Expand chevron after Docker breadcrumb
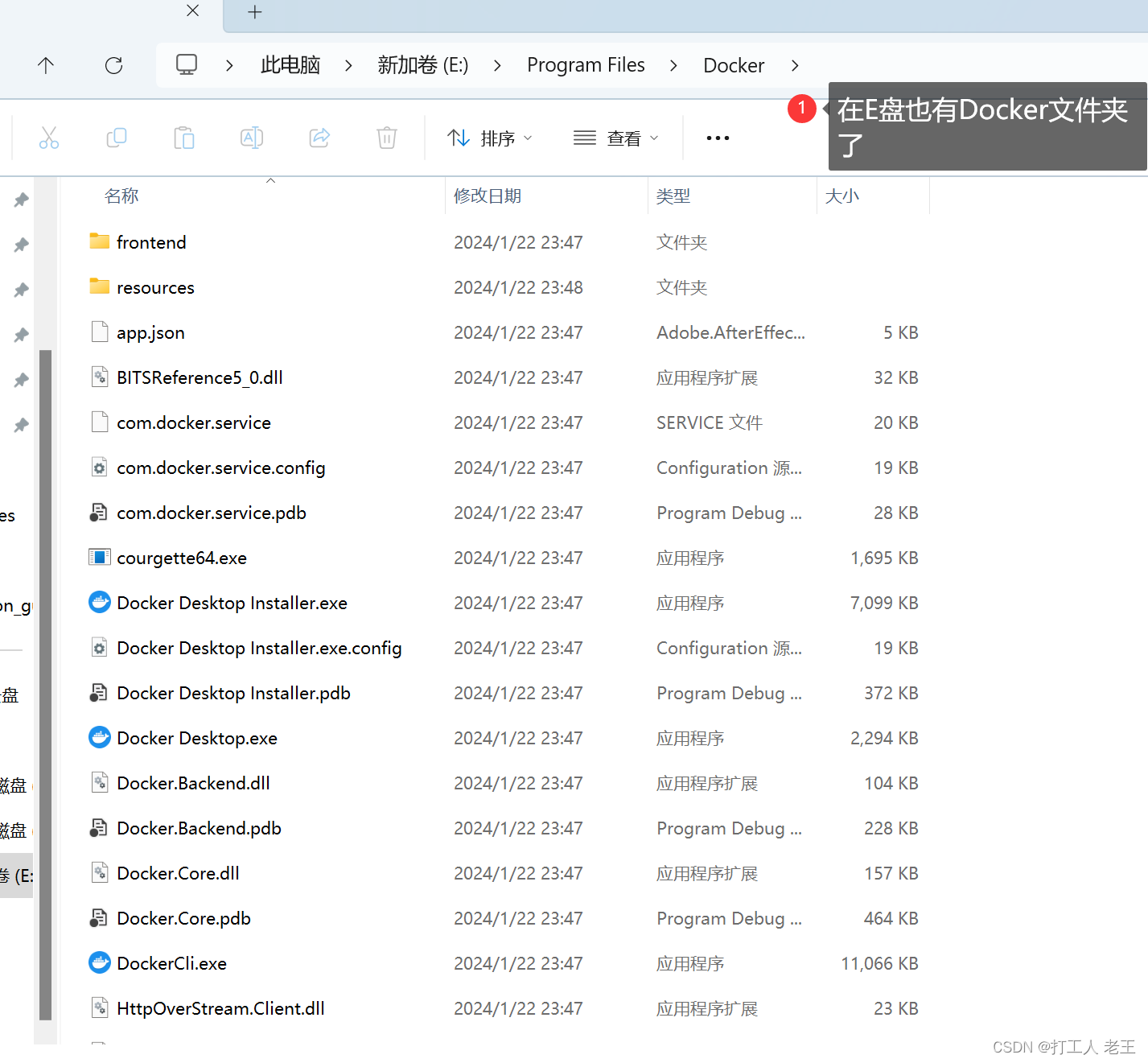Image resolution: width=1148 pixels, height=1063 pixels. [x=795, y=65]
